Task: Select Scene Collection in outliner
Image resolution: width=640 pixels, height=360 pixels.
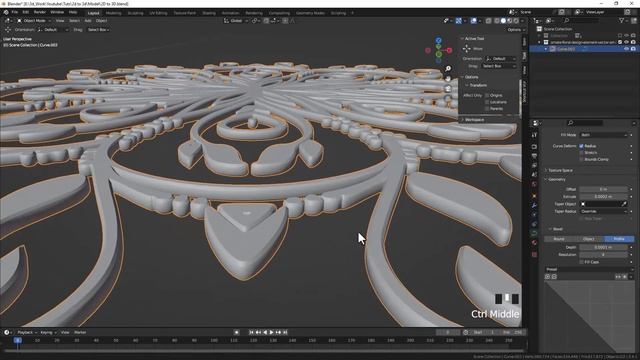Action: (x=558, y=29)
